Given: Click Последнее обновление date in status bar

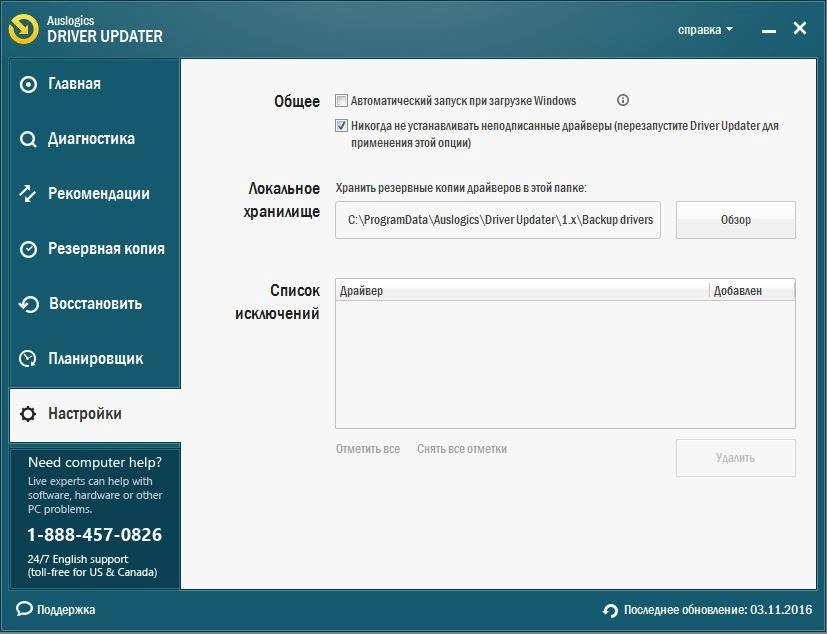Looking at the screenshot, I should point(718,610).
